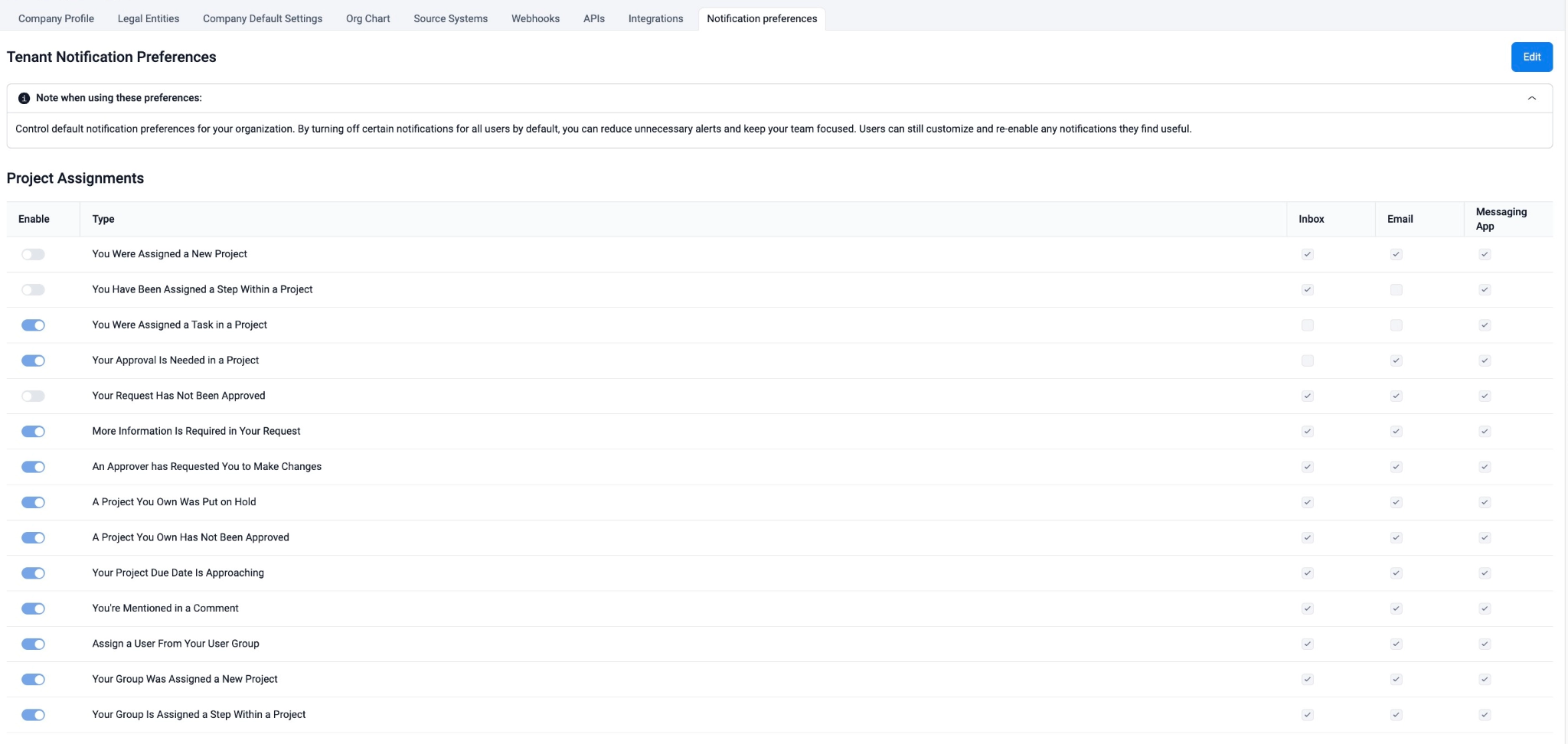Select the Legal Entities tab
This screenshot has width=1568, height=744.
coord(148,18)
